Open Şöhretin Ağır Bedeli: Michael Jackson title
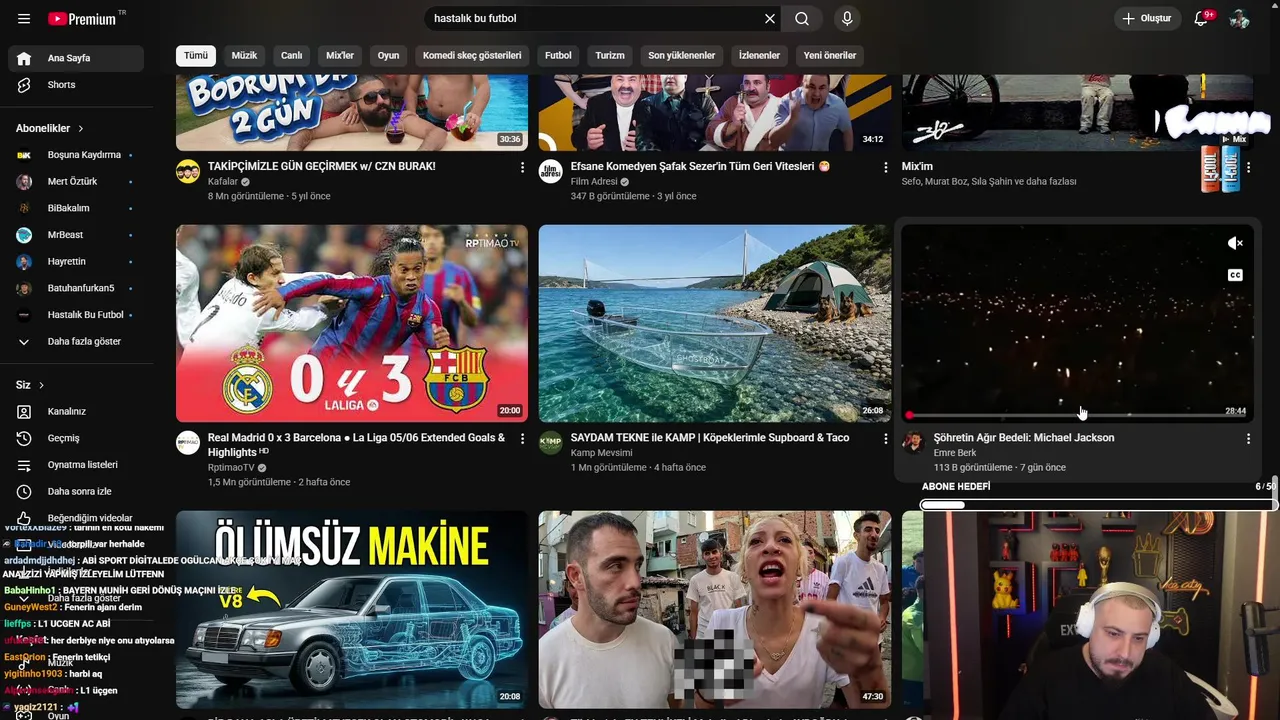This screenshot has height=720, width=1280. (x=1024, y=437)
